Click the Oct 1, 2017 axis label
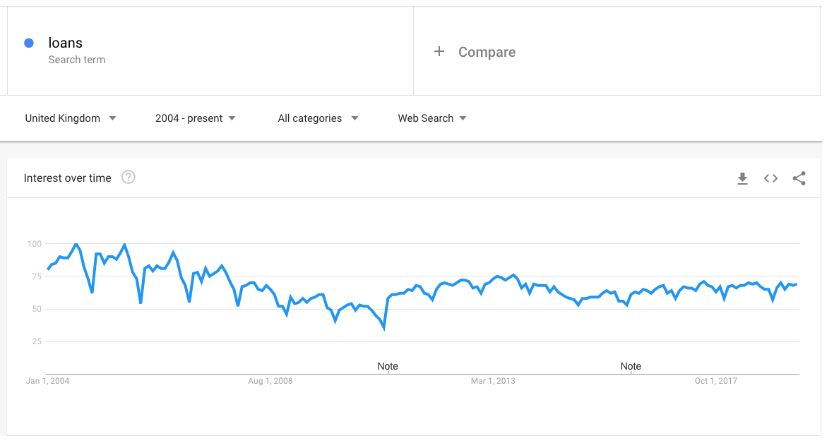828x444 pixels. pyautogui.click(x=716, y=381)
